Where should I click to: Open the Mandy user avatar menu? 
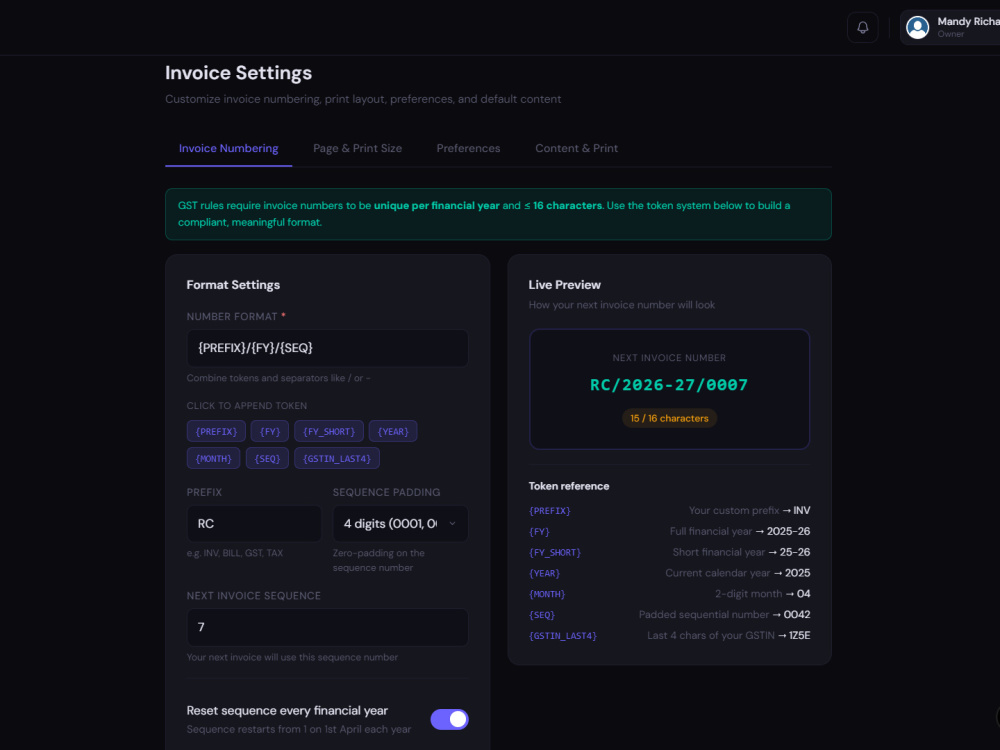click(x=917, y=27)
